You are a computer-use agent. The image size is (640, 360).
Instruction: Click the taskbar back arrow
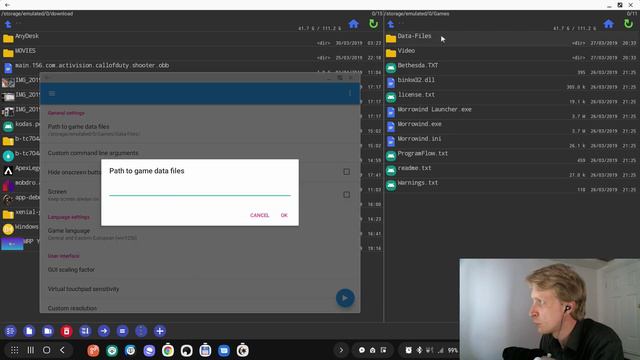[62, 350]
